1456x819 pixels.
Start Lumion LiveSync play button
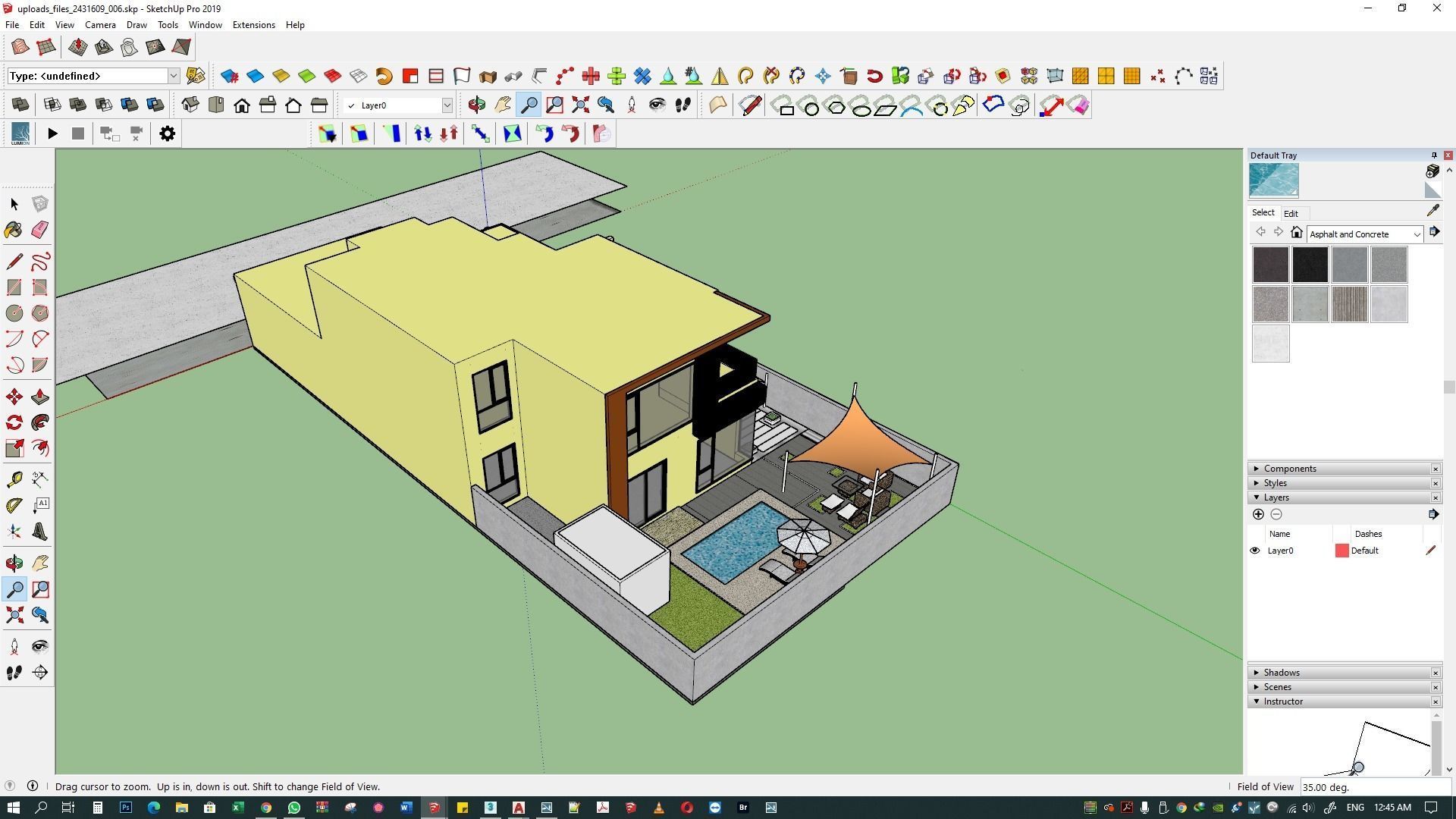click(x=52, y=133)
